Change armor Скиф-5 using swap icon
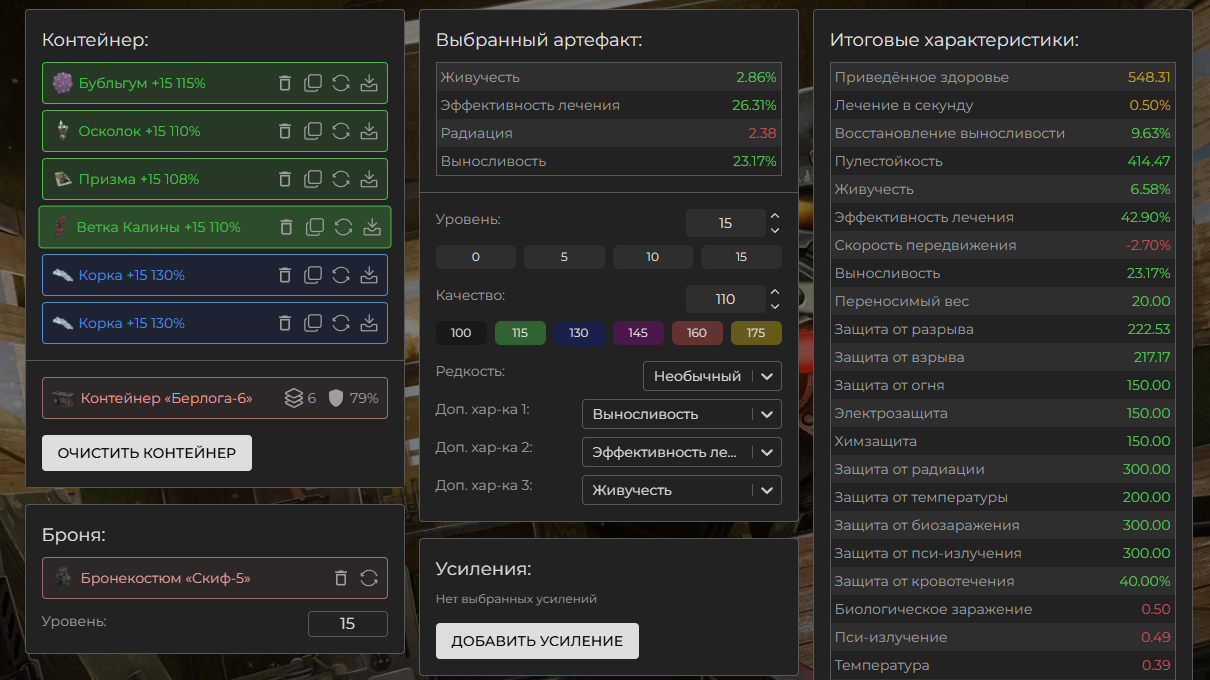This screenshot has width=1210, height=680. coord(369,578)
